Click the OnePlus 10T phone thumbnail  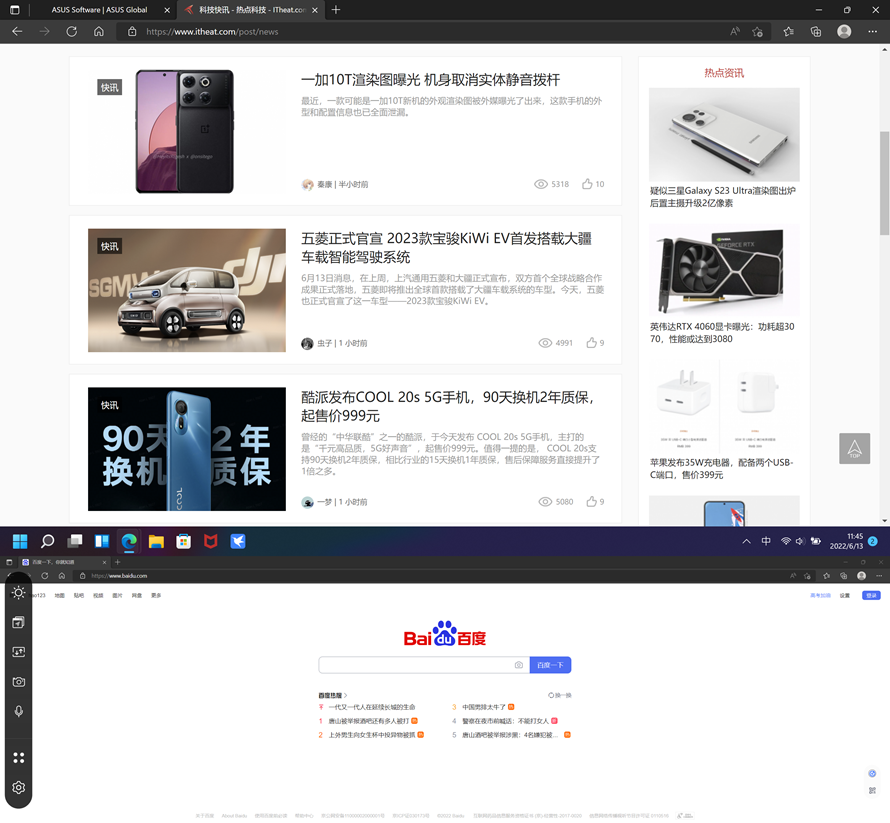click(184, 132)
